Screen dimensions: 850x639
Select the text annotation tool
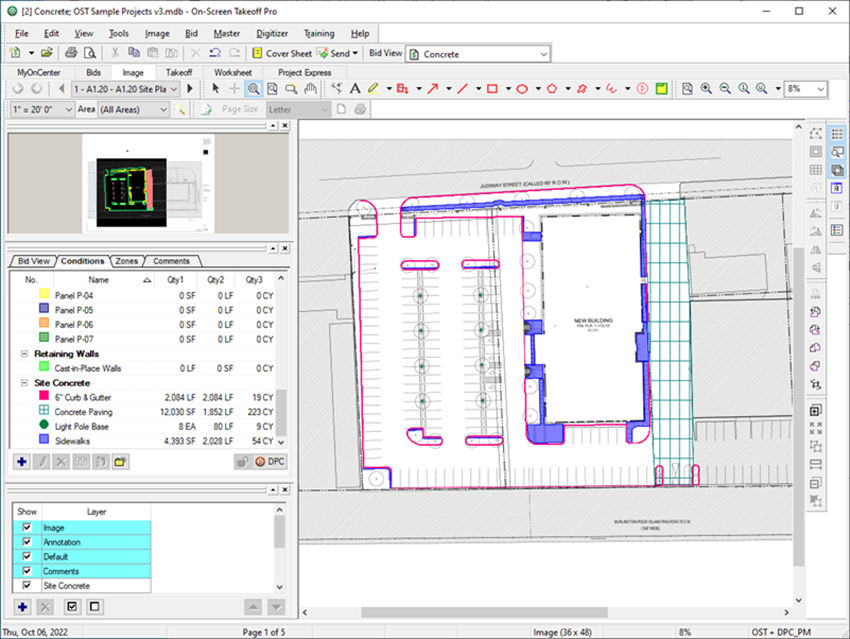point(354,89)
